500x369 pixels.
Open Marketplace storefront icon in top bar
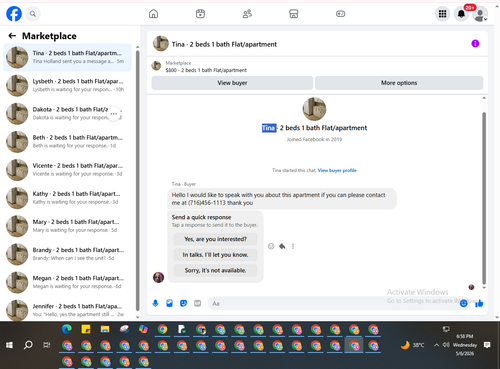tap(294, 14)
